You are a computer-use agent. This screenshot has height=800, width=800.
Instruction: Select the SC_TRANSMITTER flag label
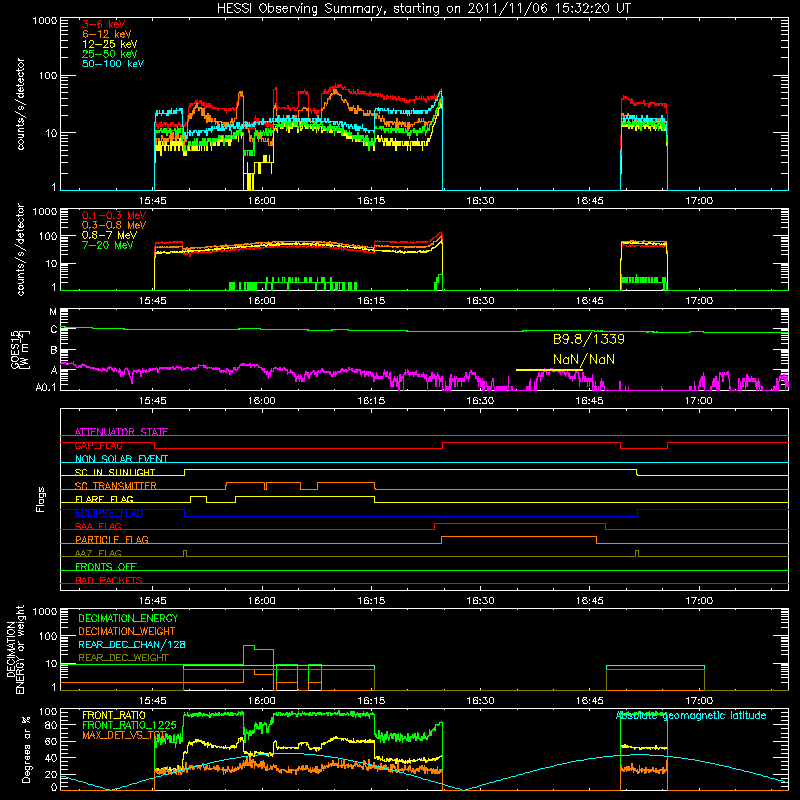coord(116,486)
